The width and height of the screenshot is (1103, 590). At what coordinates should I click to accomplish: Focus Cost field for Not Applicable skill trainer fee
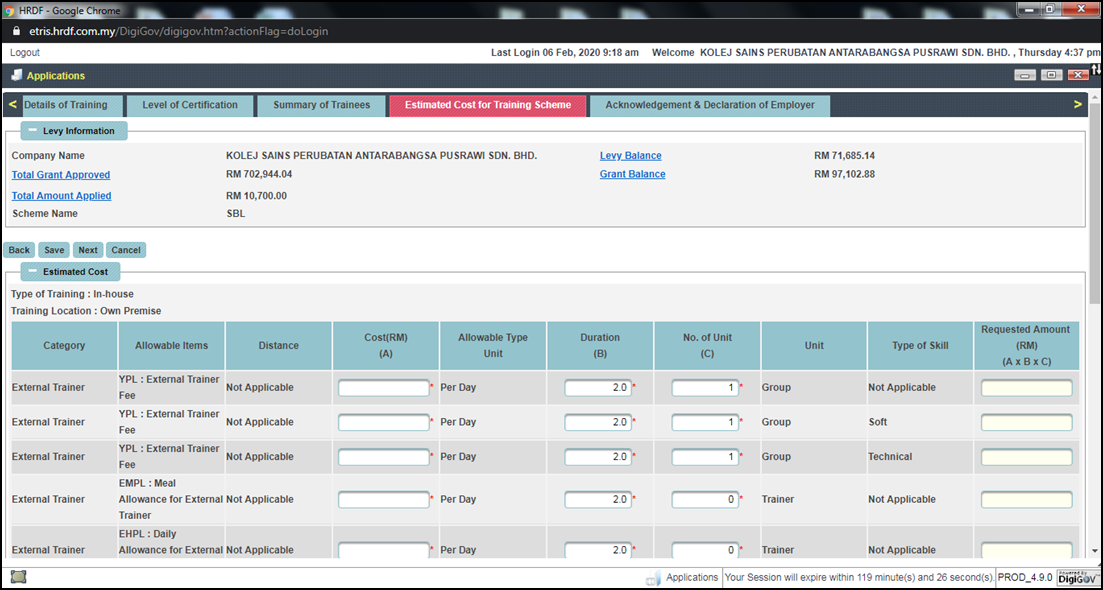click(383, 387)
